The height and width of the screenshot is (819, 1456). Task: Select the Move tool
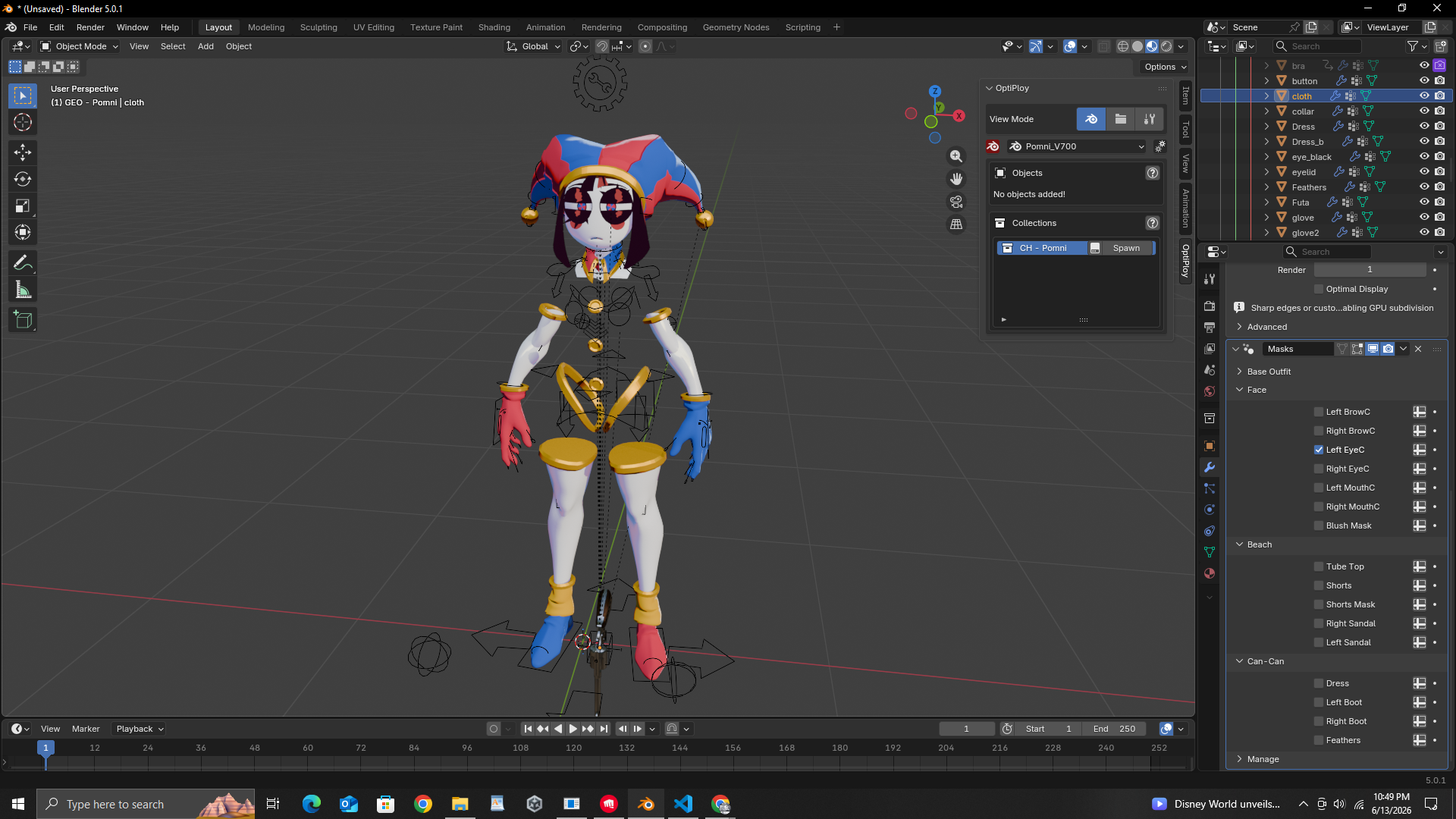click(23, 152)
